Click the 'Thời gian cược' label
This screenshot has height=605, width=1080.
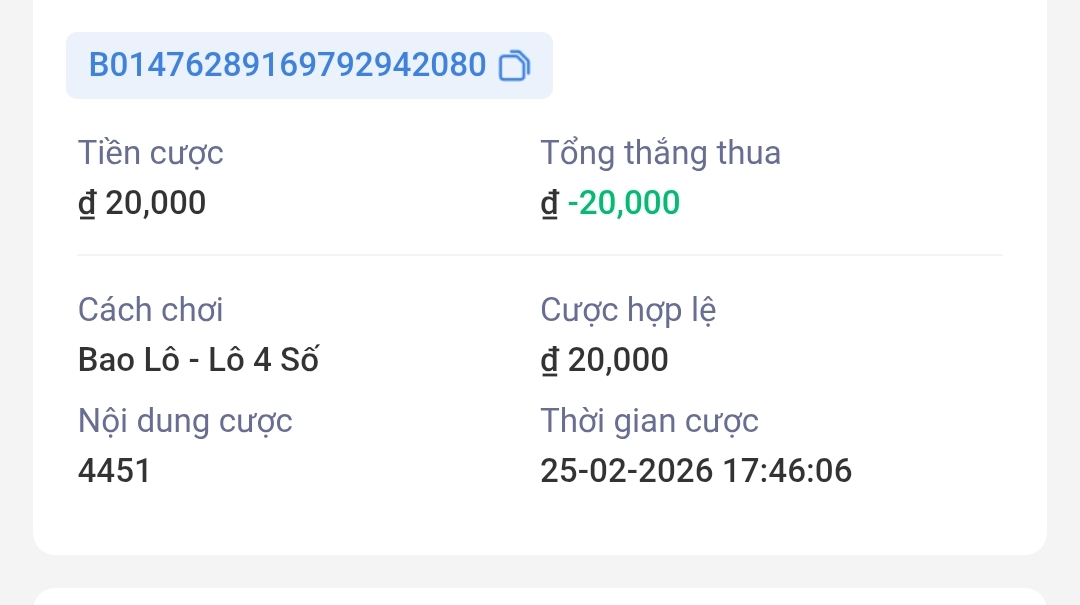coord(649,421)
